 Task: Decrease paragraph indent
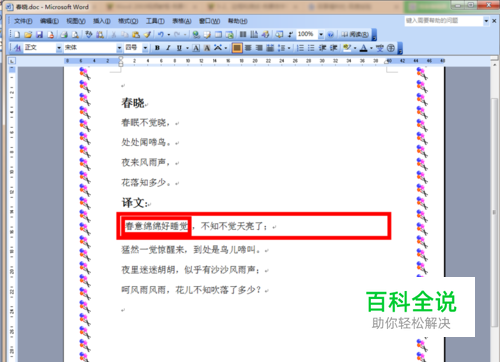(x=322, y=48)
